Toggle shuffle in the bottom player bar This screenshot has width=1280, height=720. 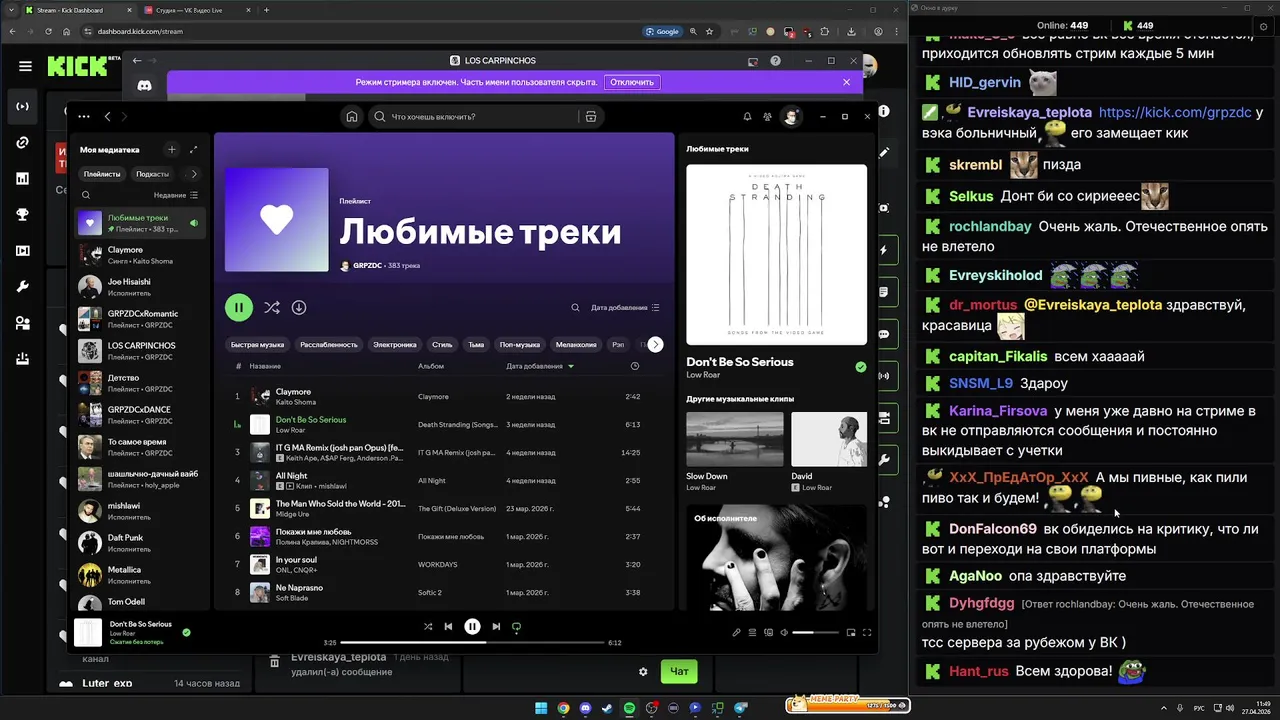[428, 627]
